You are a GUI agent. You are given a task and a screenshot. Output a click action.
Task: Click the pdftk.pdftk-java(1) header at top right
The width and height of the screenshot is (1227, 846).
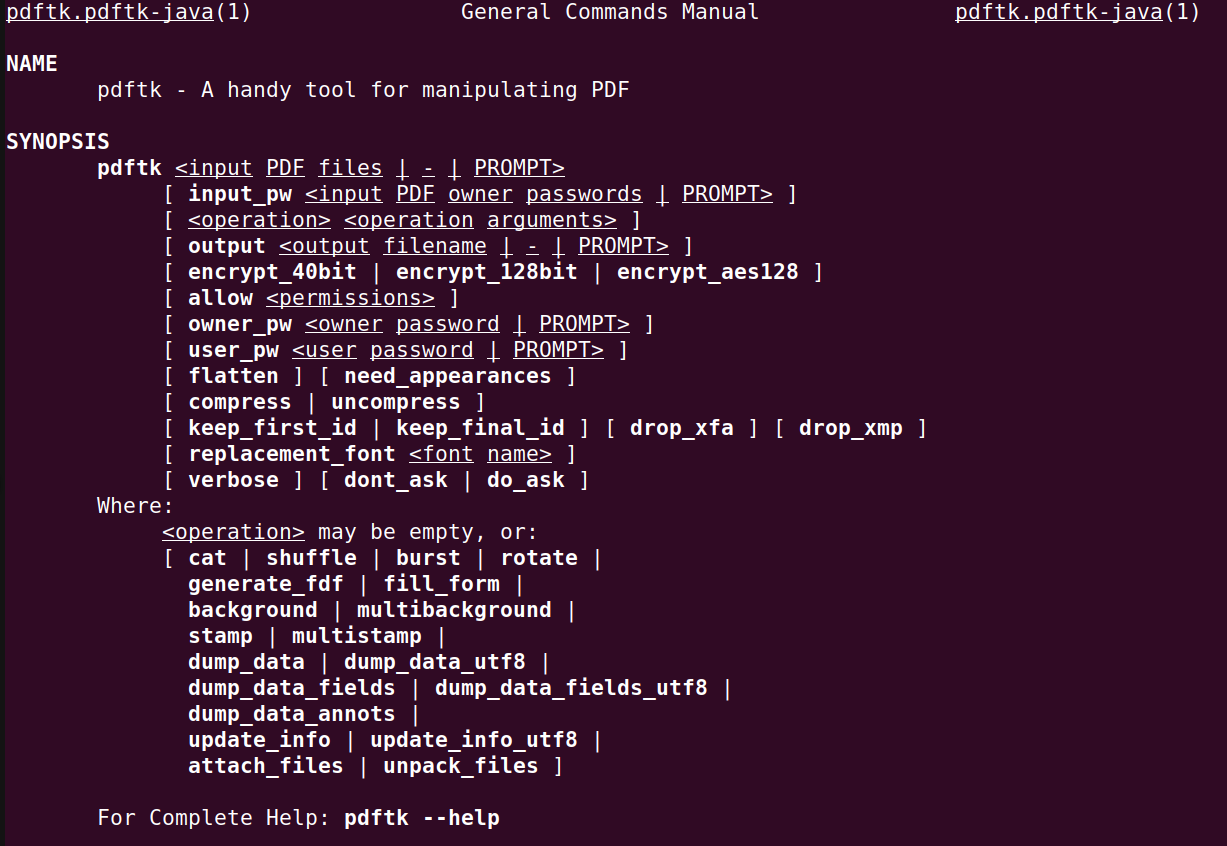[x=1078, y=13]
